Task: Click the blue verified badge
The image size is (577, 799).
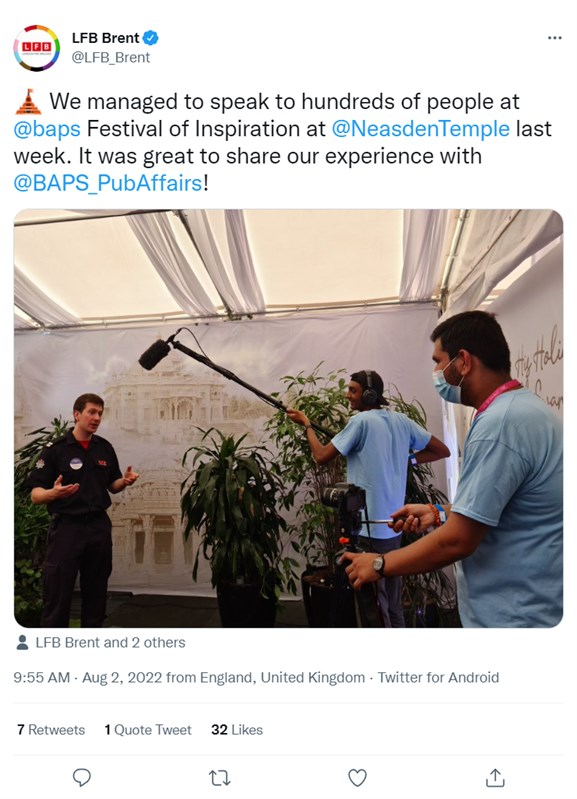Action: click(x=150, y=38)
